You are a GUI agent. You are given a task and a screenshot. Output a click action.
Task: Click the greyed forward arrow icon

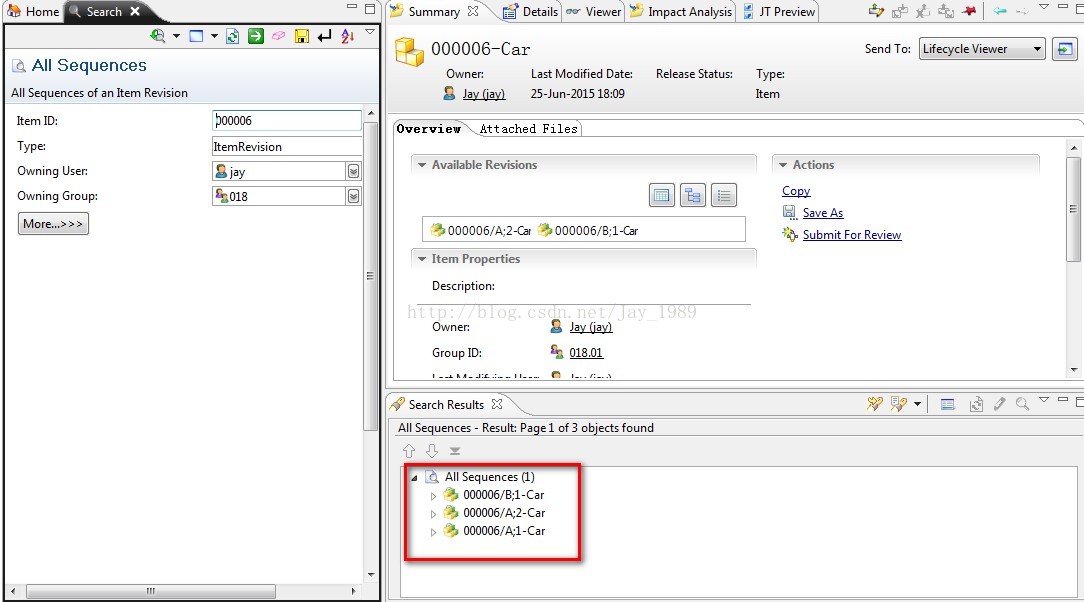[x=1022, y=10]
